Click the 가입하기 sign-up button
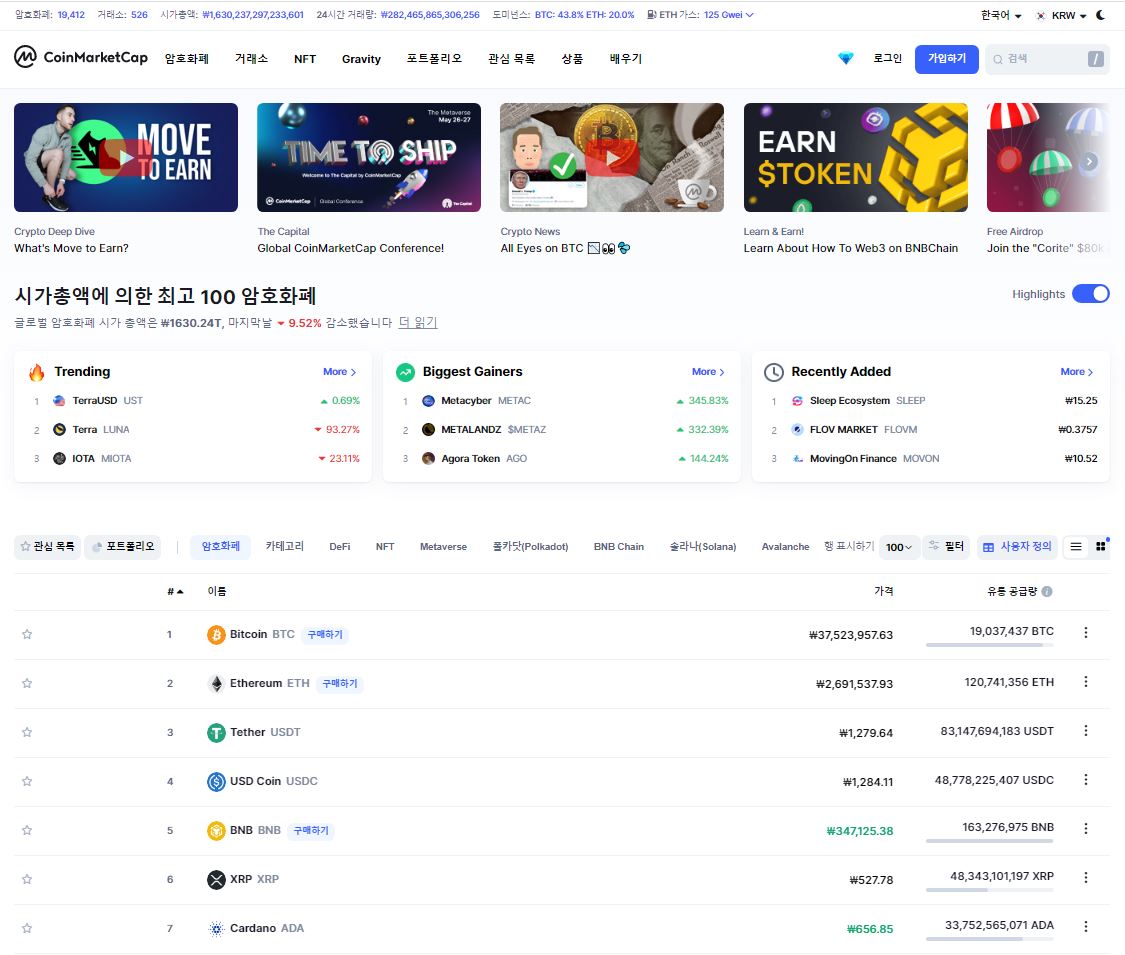Image resolution: width=1125 pixels, height=955 pixels. [x=946, y=59]
